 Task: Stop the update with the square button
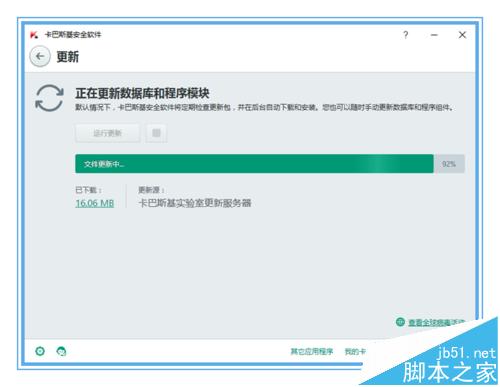tap(156, 133)
